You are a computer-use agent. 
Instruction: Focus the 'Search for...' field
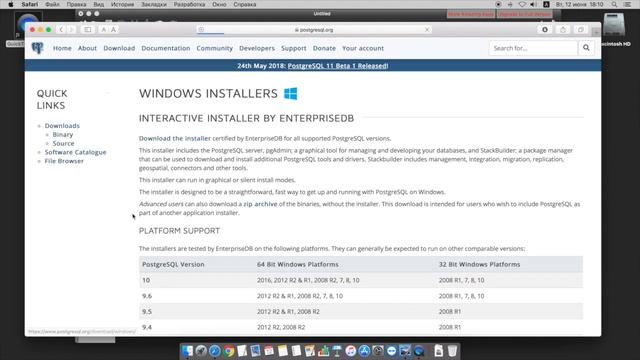(533, 48)
